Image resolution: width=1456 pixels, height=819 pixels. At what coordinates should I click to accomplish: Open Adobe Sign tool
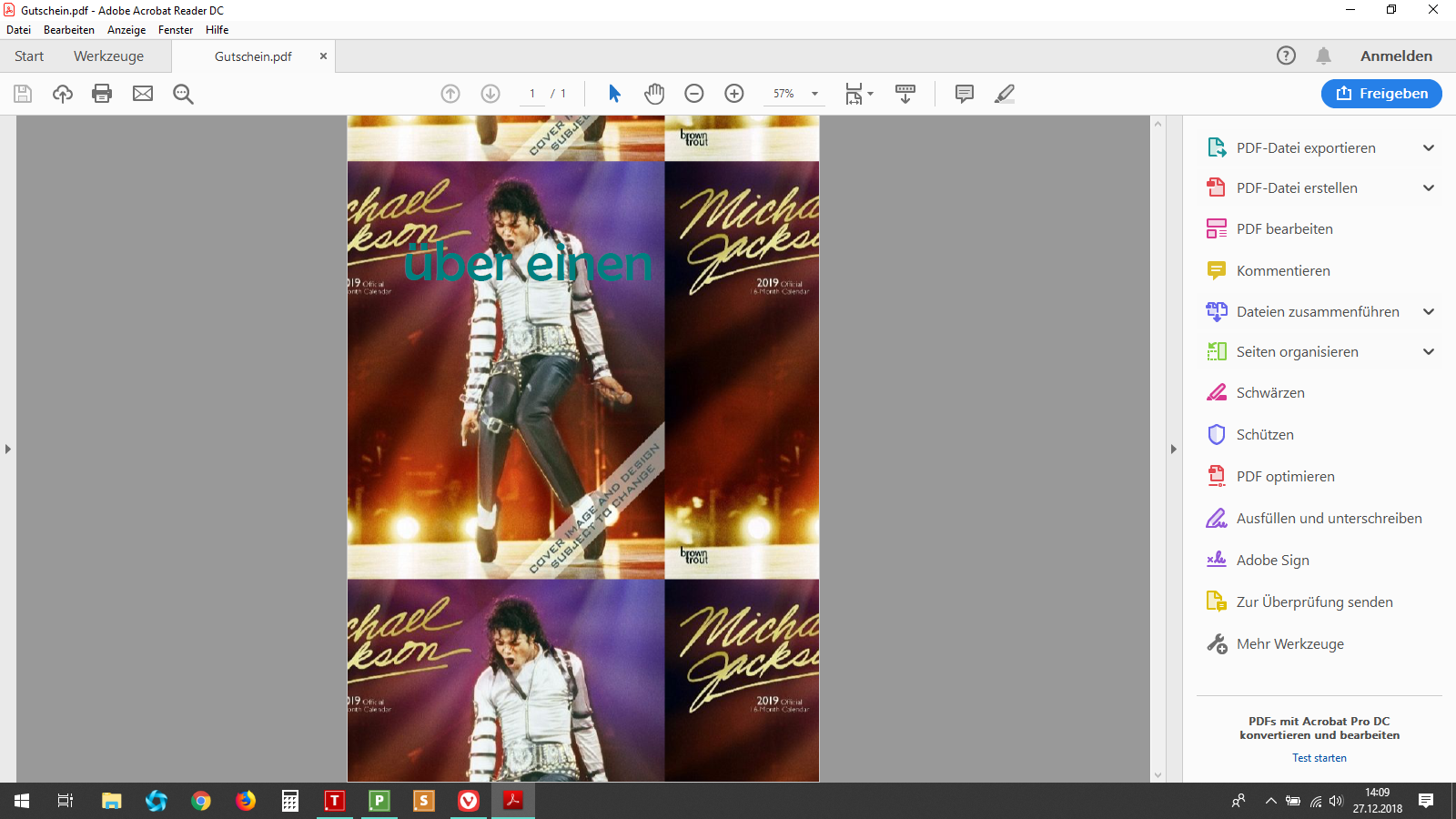click(x=1272, y=560)
